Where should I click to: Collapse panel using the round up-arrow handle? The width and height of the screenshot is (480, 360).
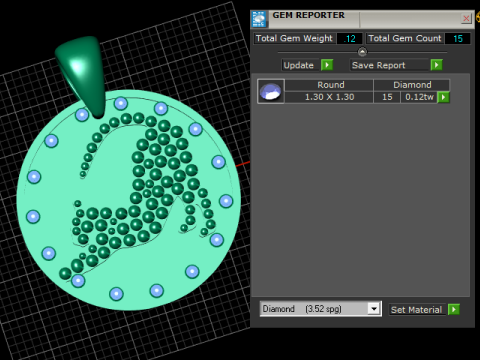coord(362,52)
